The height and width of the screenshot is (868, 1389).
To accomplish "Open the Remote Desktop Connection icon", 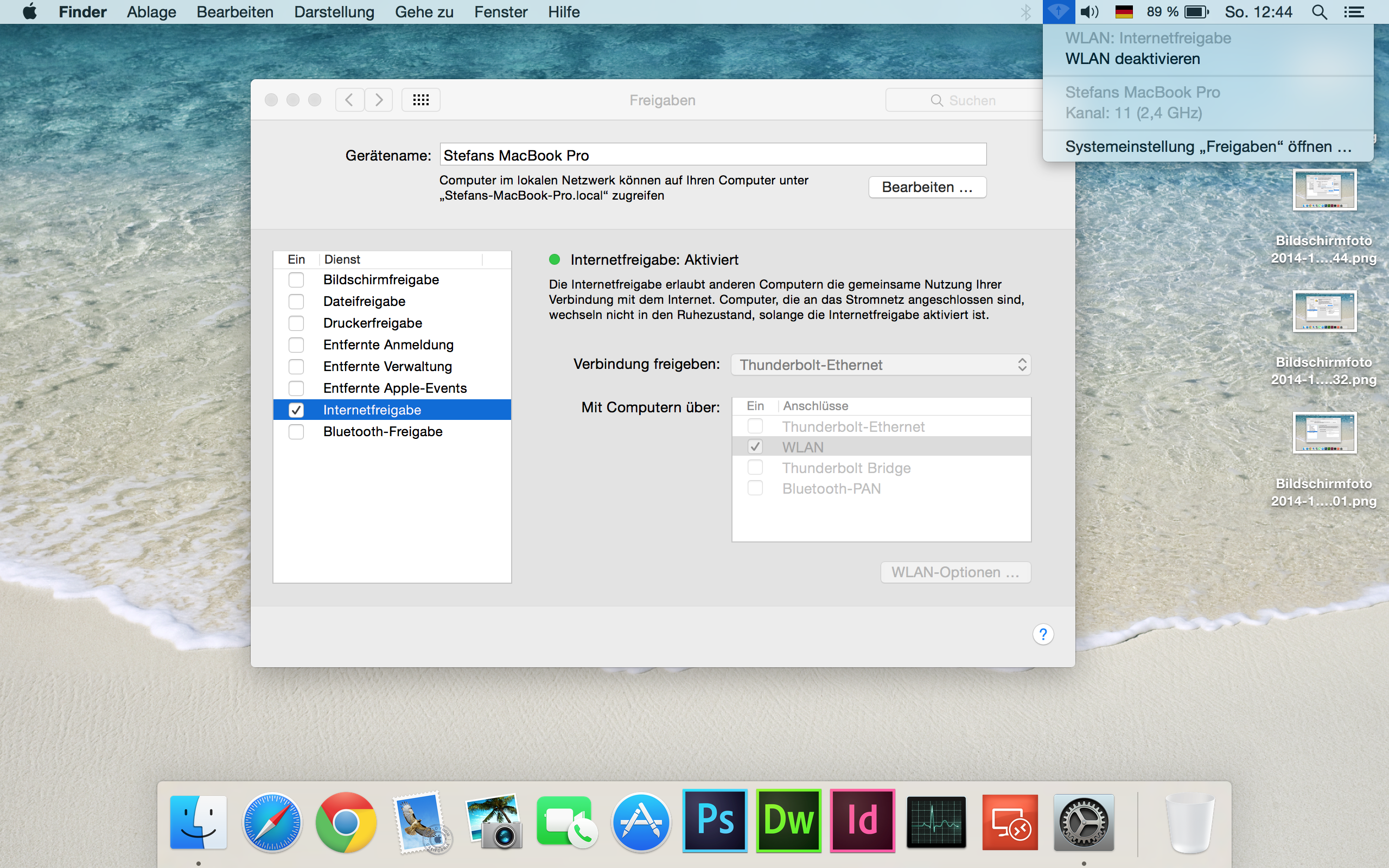I will (1010, 821).
